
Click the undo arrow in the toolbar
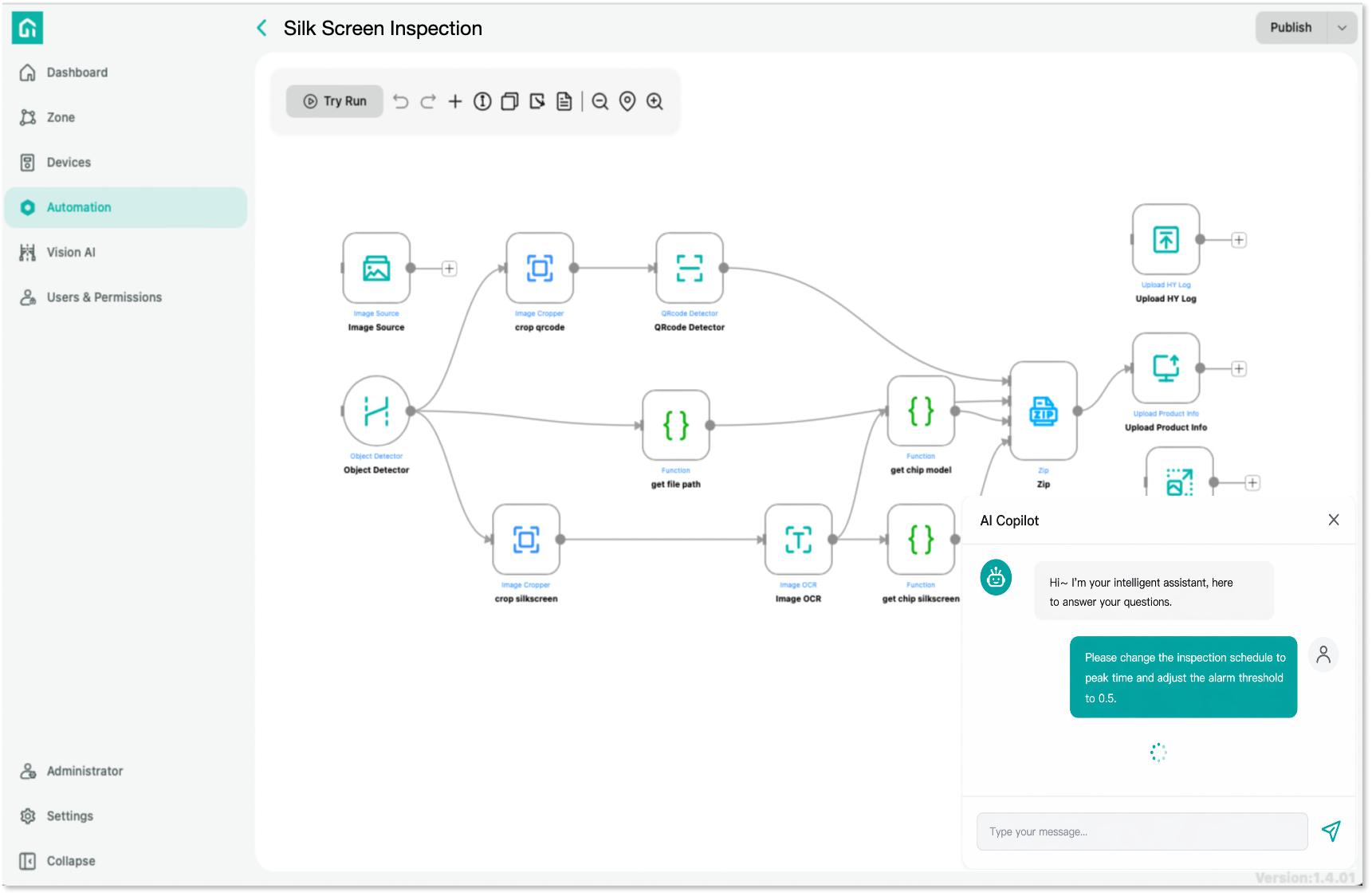click(401, 101)
